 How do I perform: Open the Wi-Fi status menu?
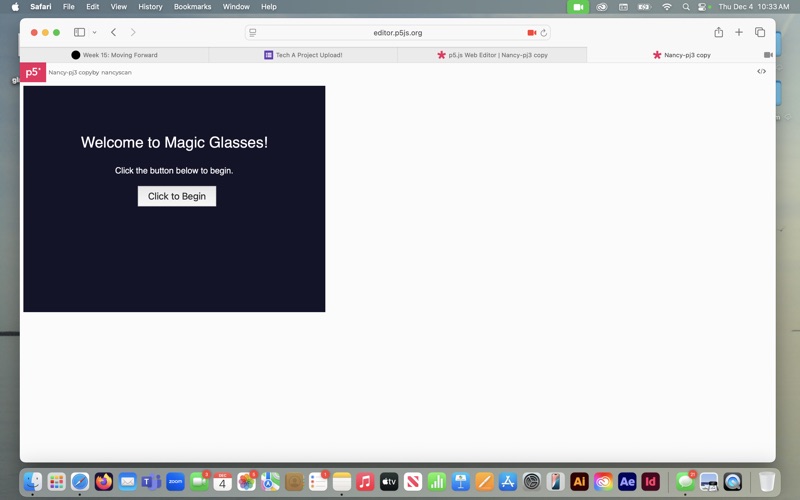point(666,7)
